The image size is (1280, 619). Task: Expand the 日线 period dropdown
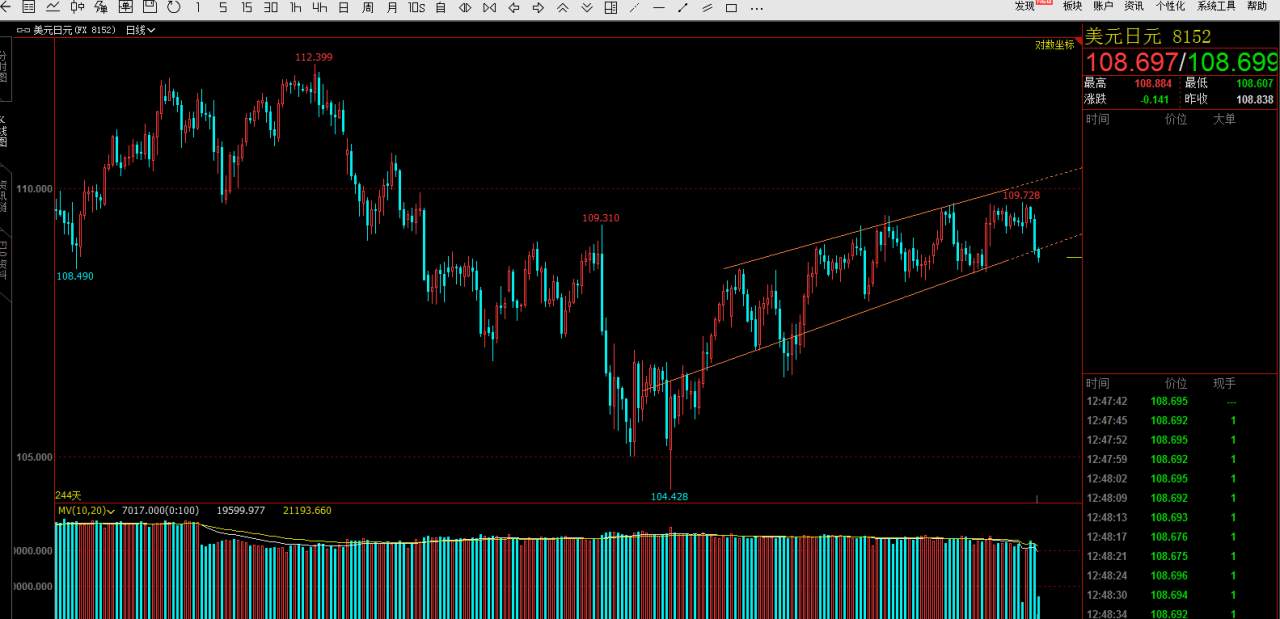140,30
